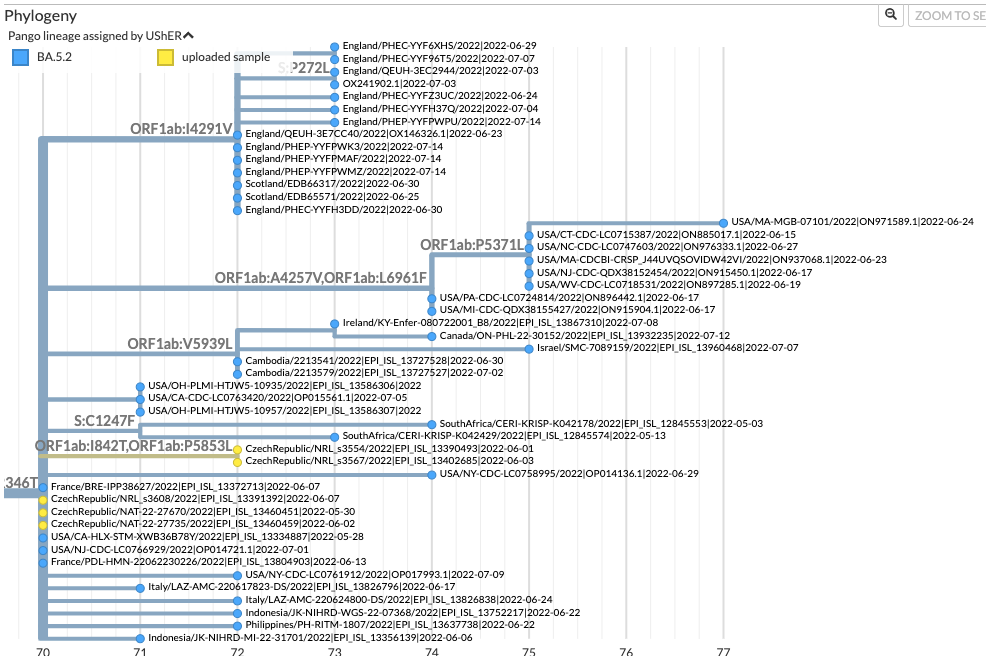Click node for Indonesia/JK-NIHRD-MI-22-31701
Viewport: 986px width, 656px height.
pyautogui.click(x=140, y=638)
